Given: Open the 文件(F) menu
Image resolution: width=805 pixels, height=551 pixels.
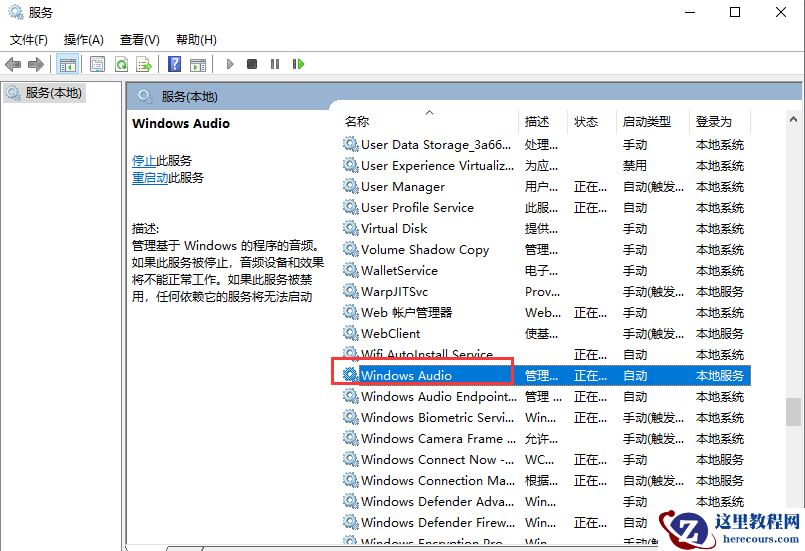Looking at the screenshot, I should [29, 40].
